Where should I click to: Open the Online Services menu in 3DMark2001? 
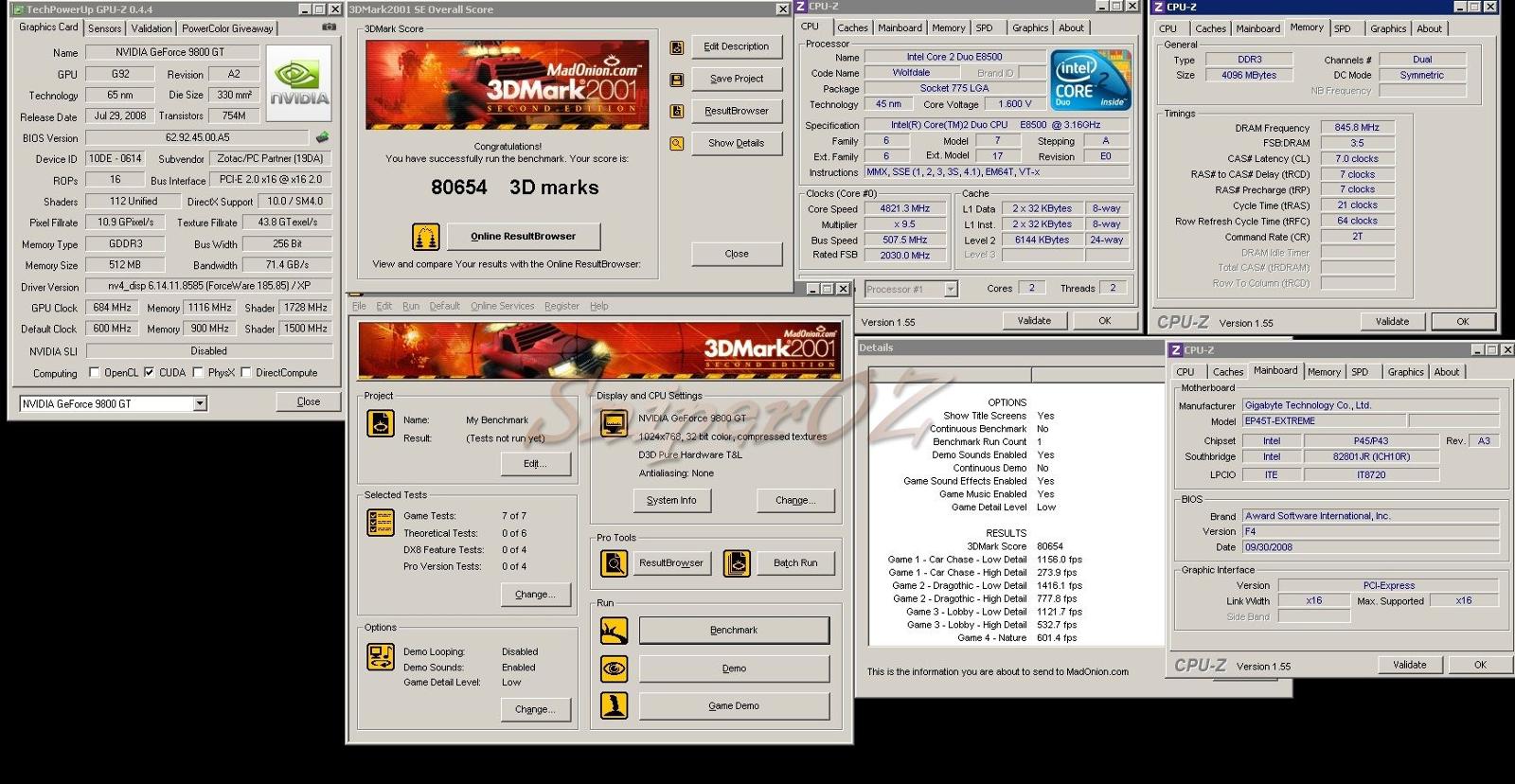[x=502, y=306]
